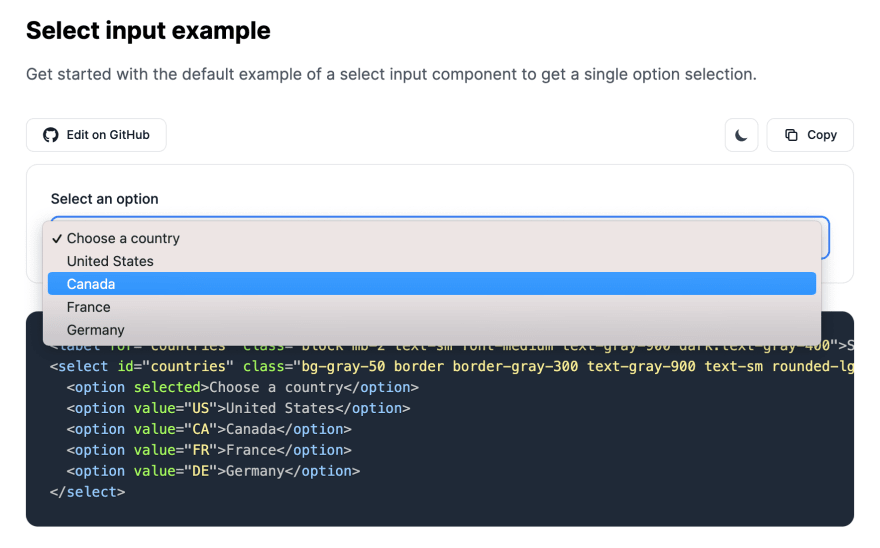Click the value="CA" option code line
This screenshot has width=880, height=548.
pyautogui.click(x=210, y=429)
